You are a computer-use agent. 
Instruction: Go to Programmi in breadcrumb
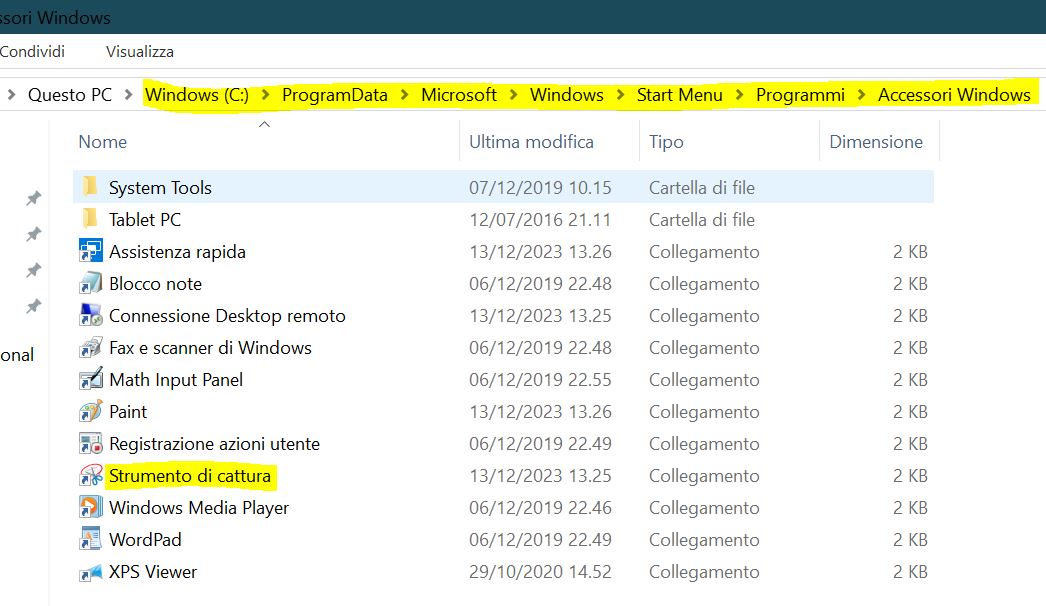point(800,95)
